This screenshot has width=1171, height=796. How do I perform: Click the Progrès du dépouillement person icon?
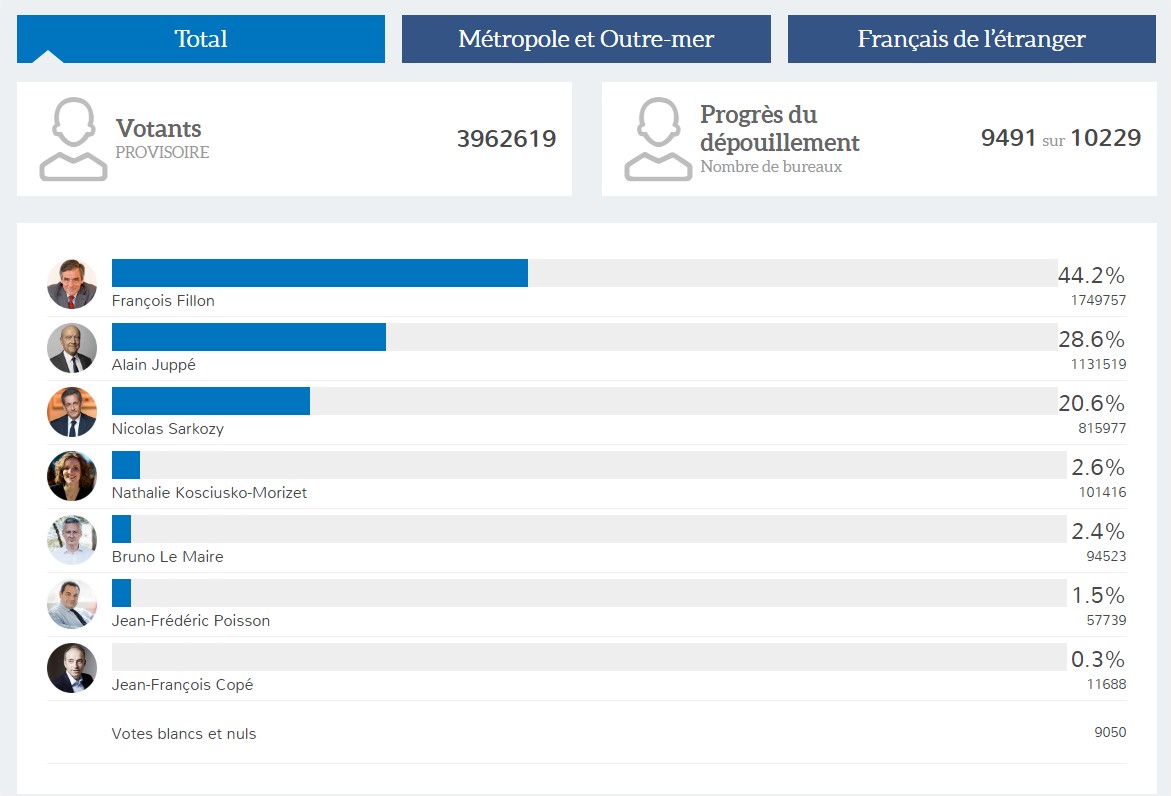[658, 139]
